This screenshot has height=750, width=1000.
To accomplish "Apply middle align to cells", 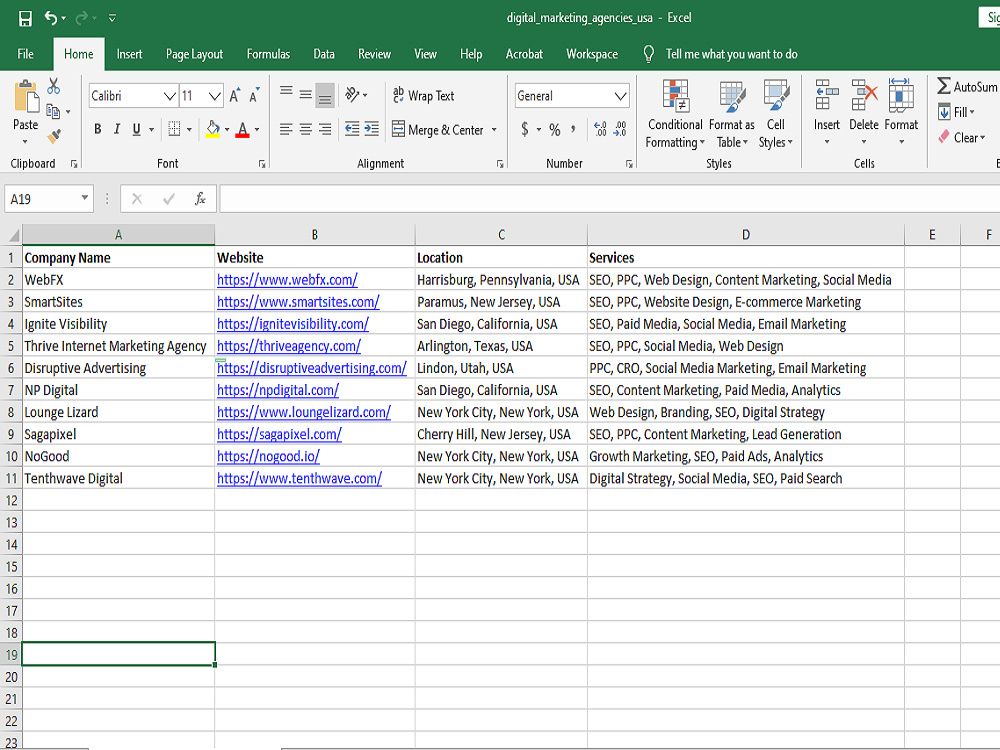I will point(305,95).
